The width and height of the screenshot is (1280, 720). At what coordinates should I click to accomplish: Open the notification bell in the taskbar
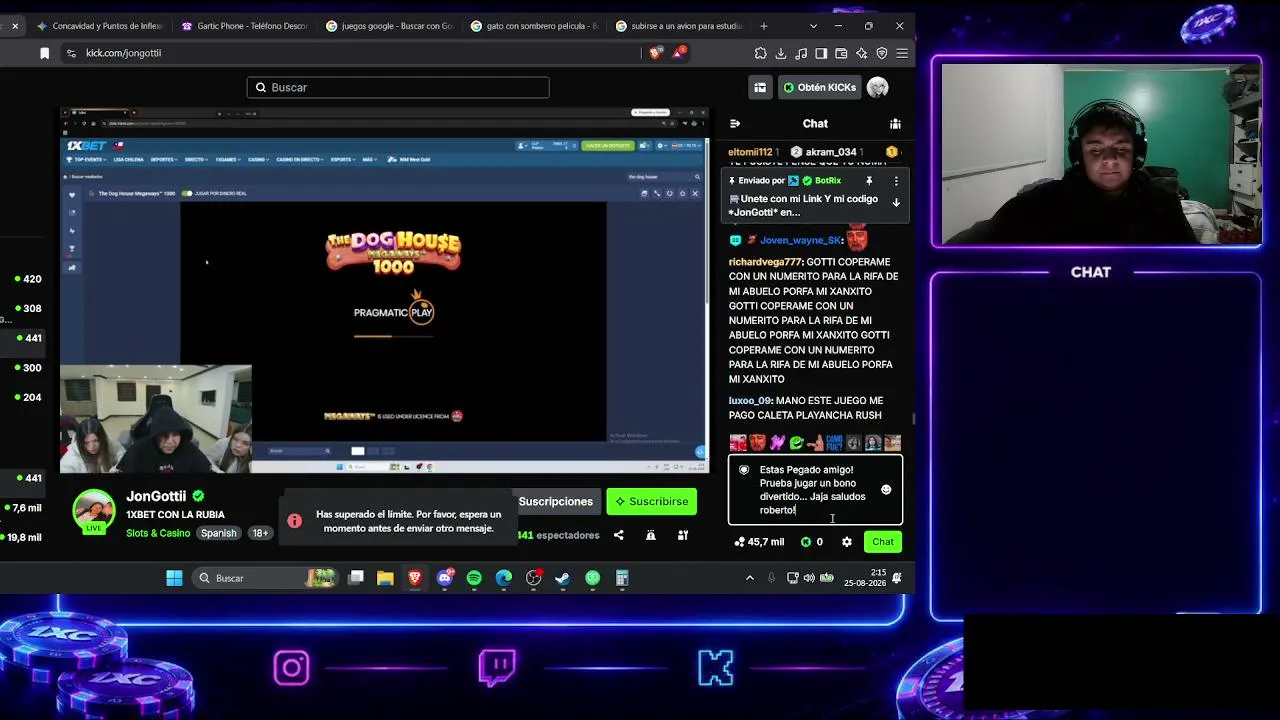[x=897, y=578]
